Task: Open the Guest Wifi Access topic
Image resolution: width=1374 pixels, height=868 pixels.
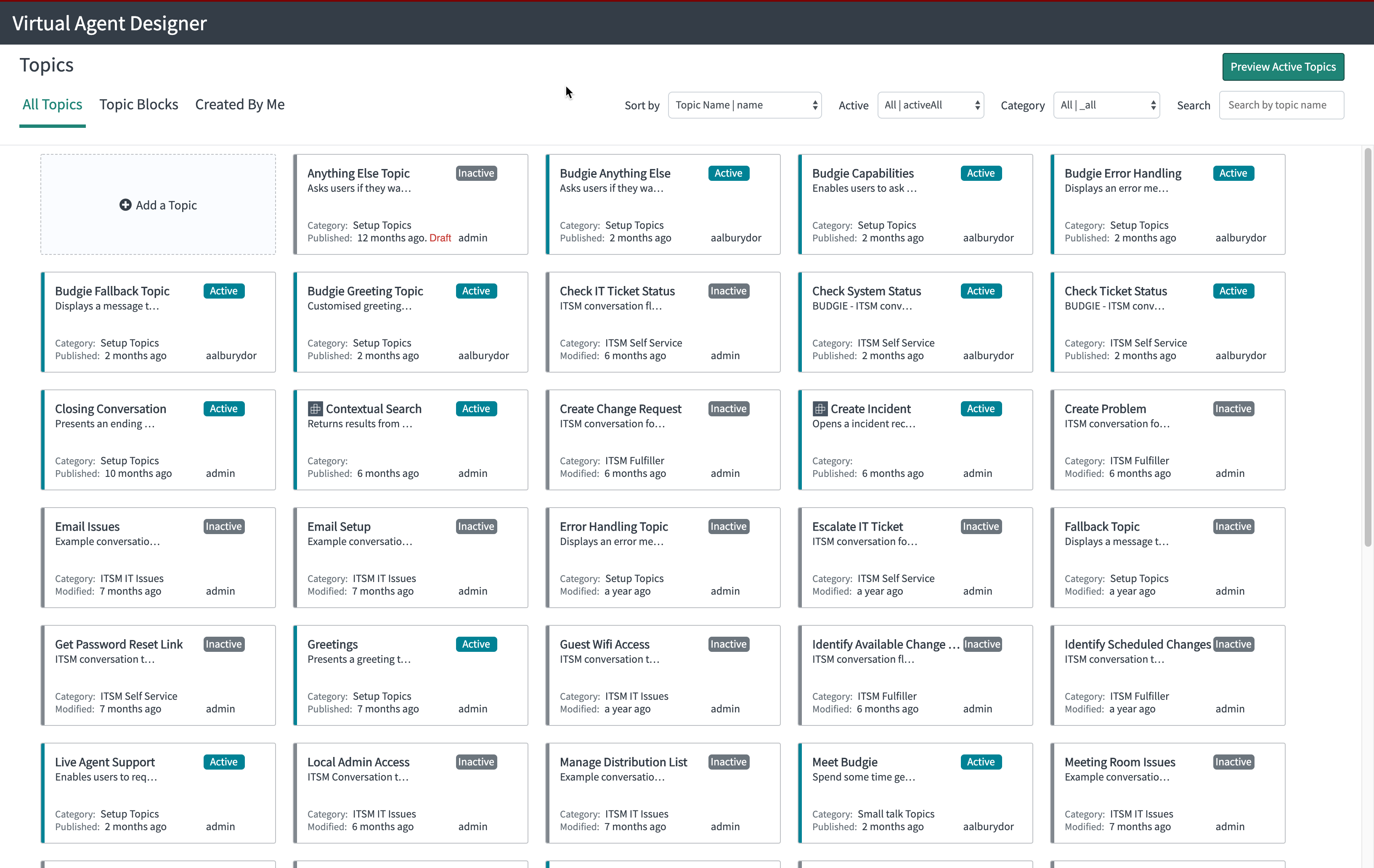Action: [663, 676]
